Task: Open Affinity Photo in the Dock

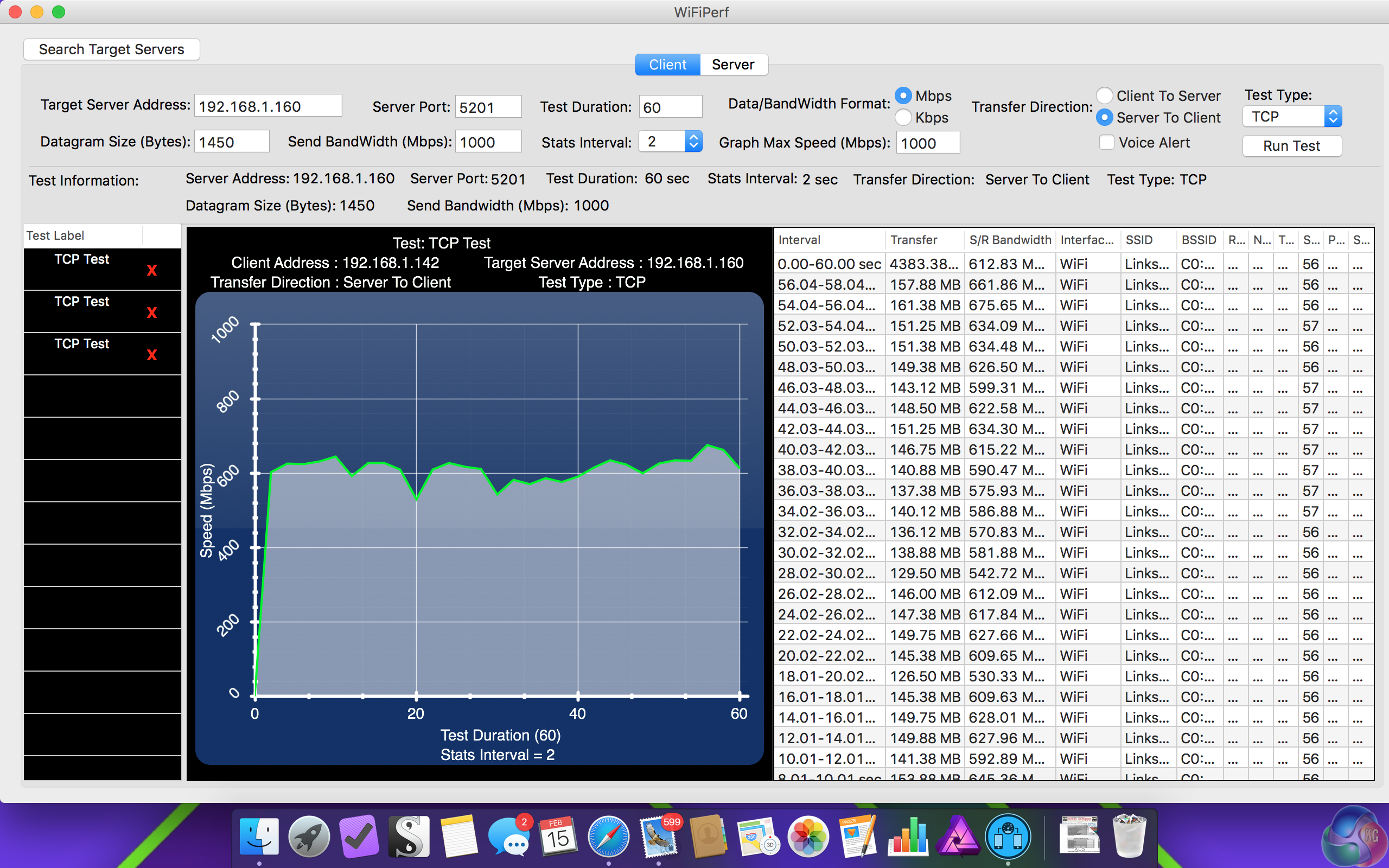Action: coord(957,837)
